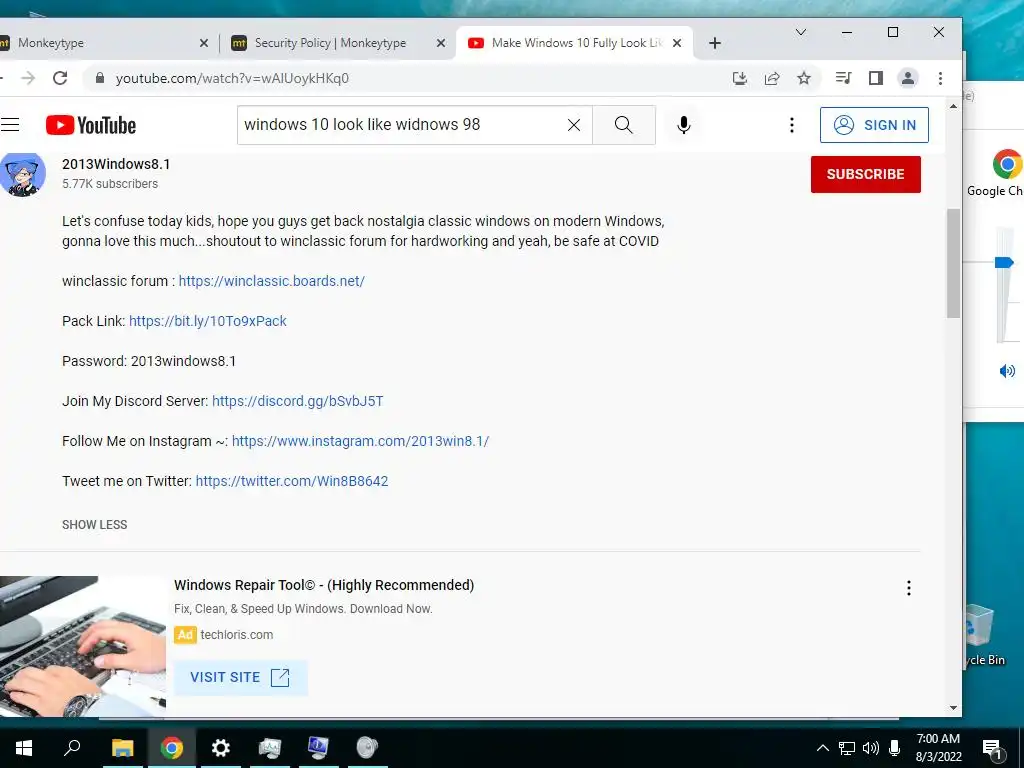Go to YouTube home via logo
The width and height of the screenshot is (1024, 768).
[x=91, y=125]
